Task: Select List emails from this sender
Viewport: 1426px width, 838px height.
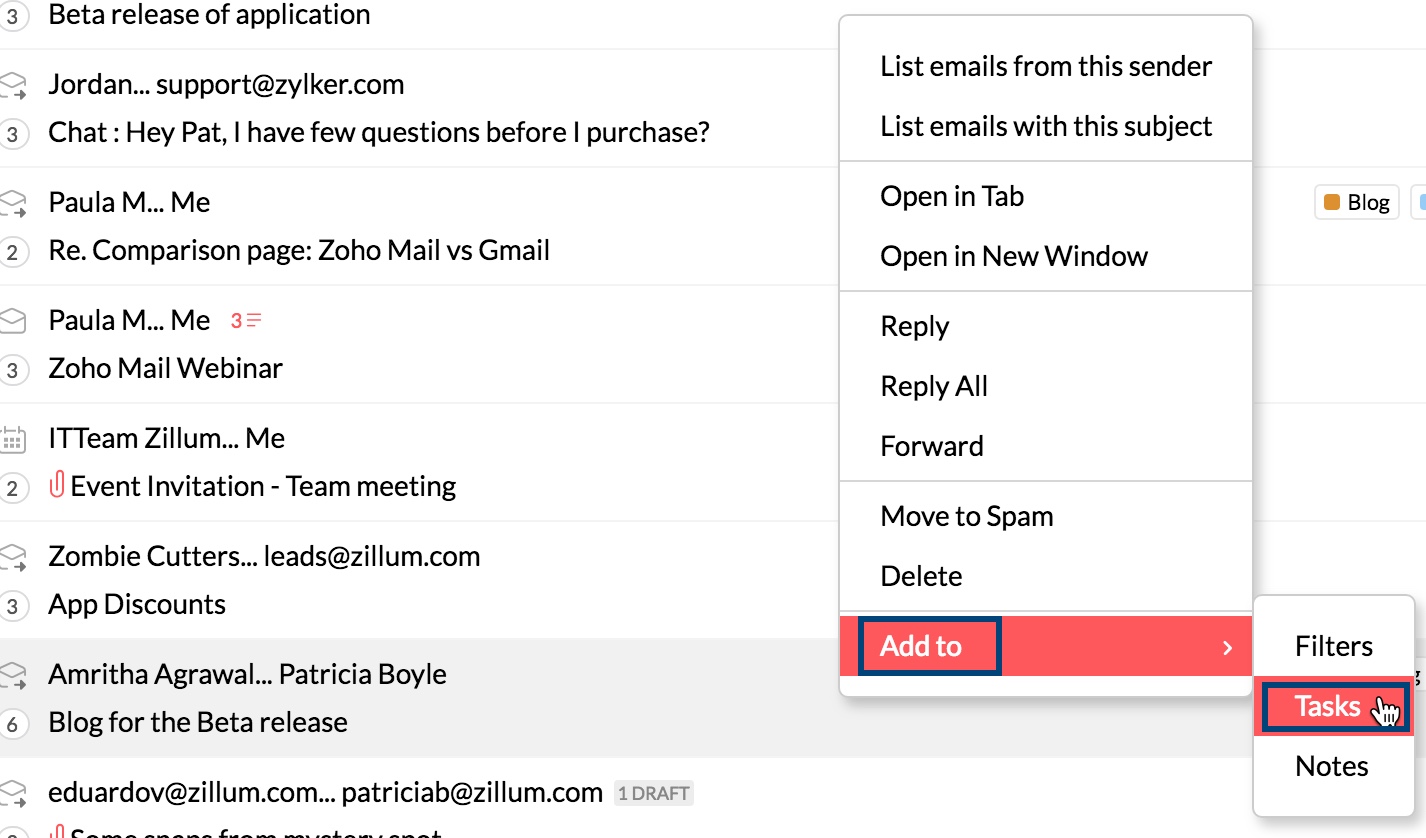Action: [x=1045, y=67]
